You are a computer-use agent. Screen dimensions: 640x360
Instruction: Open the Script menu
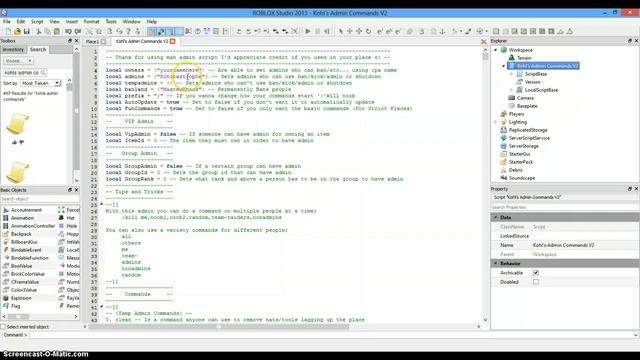[37, 22]
